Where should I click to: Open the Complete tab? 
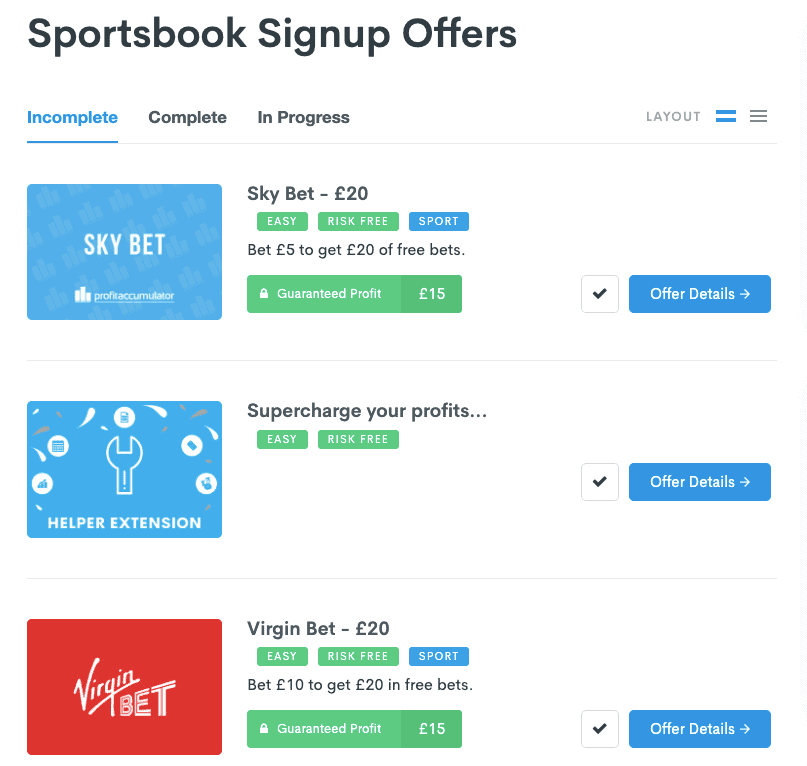point(187,117)
